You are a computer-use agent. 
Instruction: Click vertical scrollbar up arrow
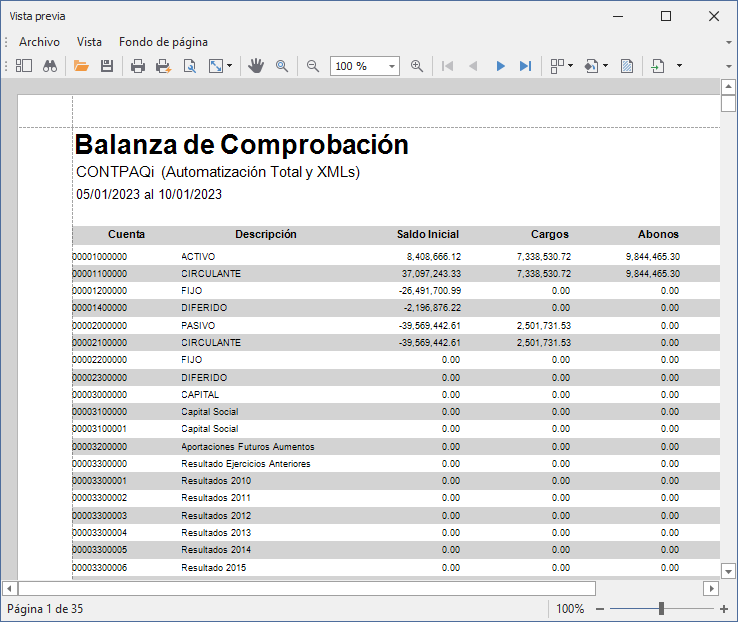click(728, 87)
